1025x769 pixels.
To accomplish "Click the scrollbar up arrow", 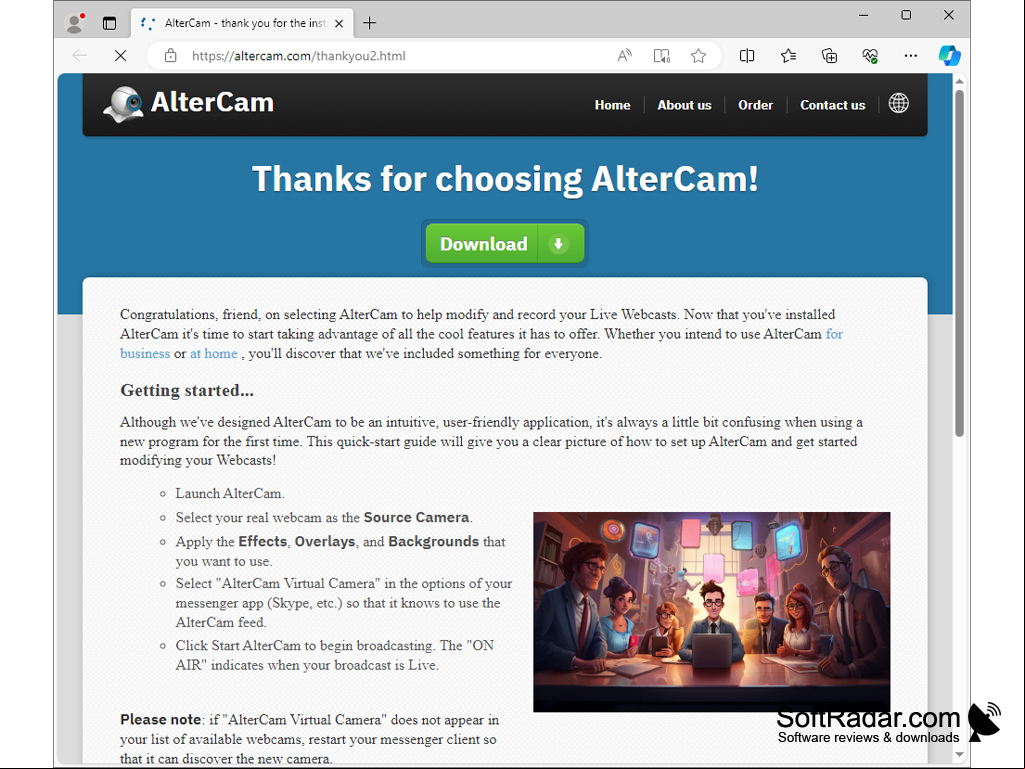I will coord(959,81).
